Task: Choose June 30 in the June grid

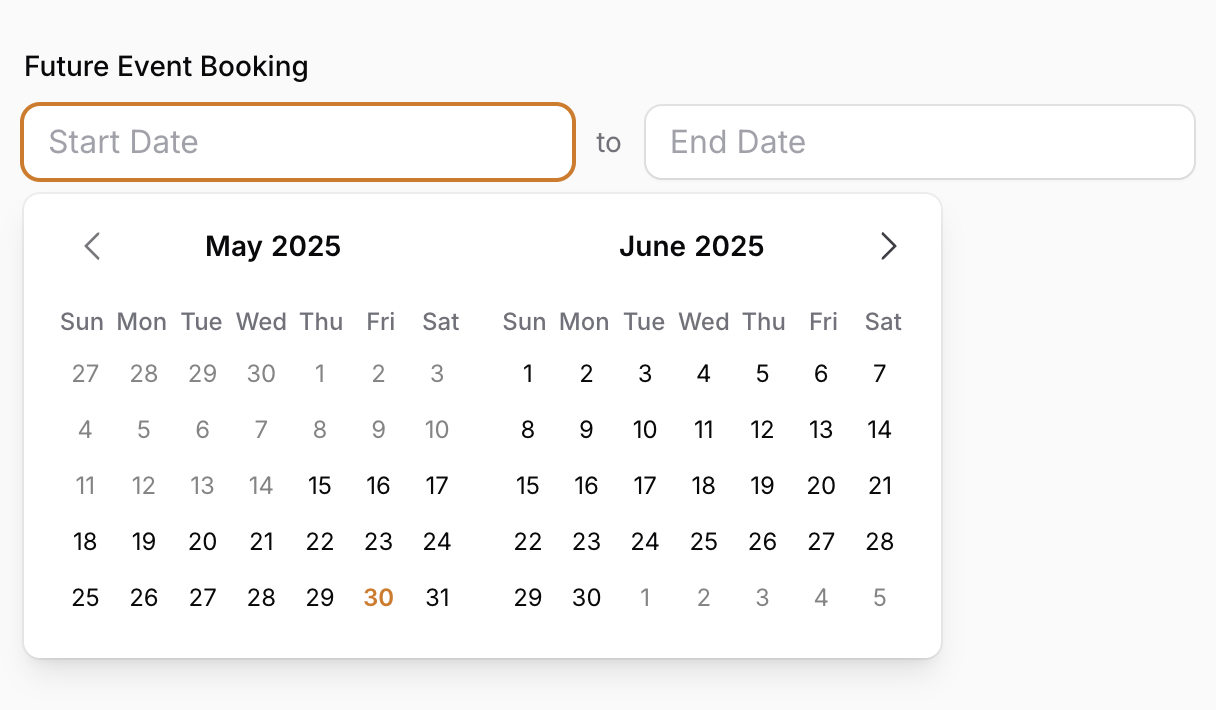Action: coord(586,598)
